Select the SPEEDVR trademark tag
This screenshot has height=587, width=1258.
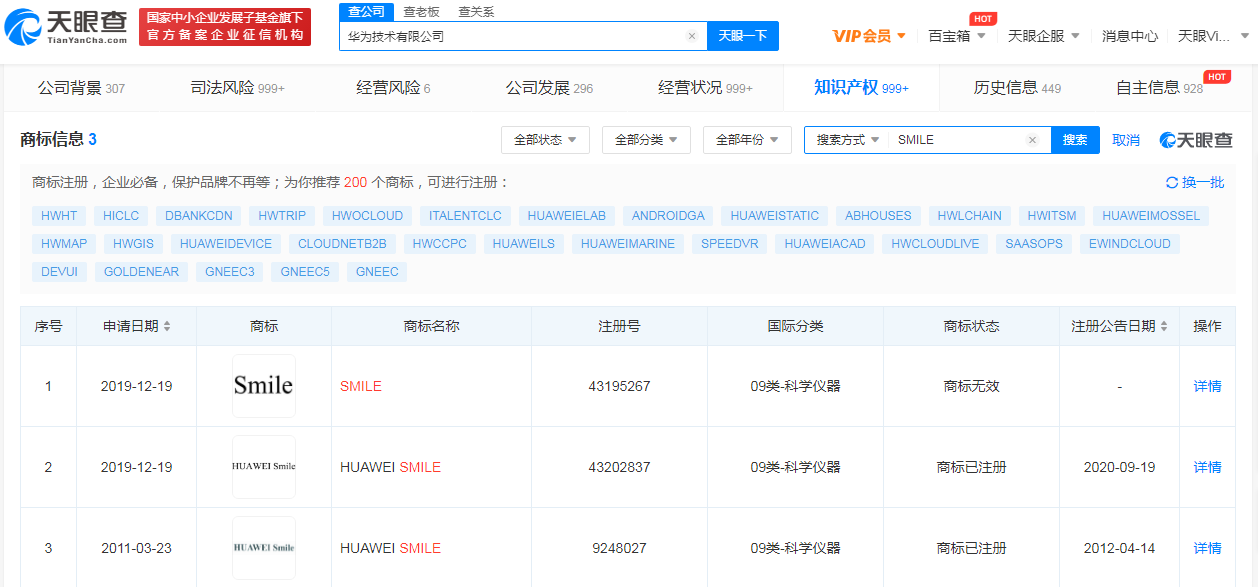(x=730, y=243)
